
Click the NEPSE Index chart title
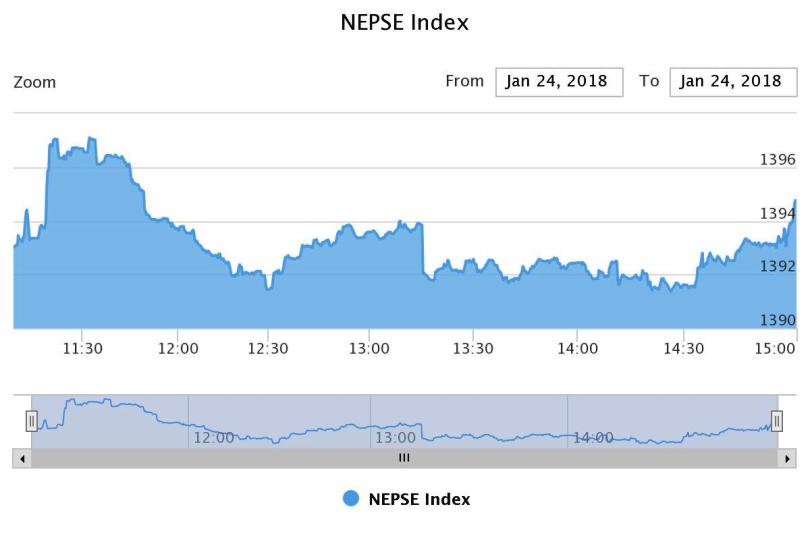coord(405,22)
